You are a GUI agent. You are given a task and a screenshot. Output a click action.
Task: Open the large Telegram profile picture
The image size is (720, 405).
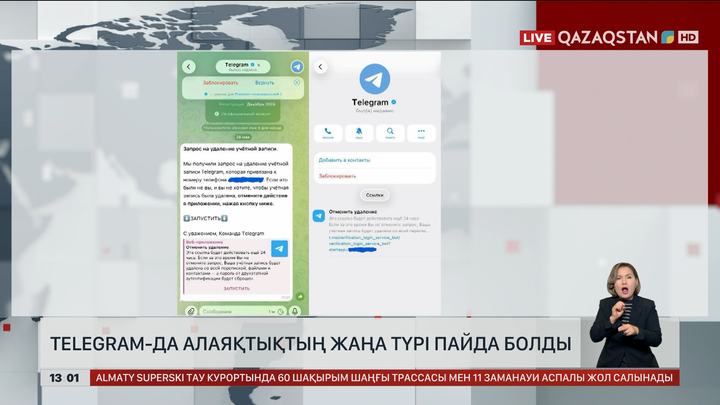coord(375,79)
